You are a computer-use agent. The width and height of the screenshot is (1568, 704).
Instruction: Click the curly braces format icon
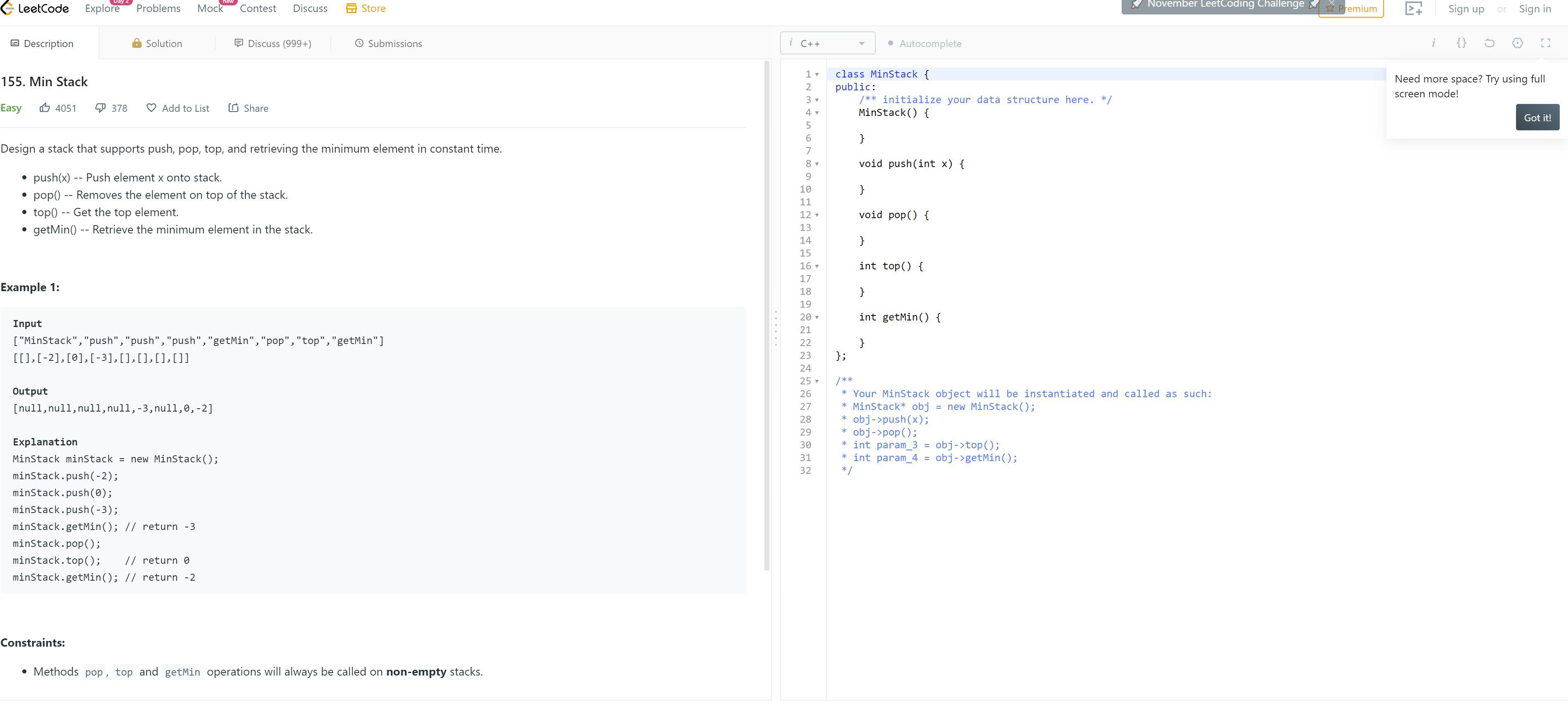click(1462, 43)
